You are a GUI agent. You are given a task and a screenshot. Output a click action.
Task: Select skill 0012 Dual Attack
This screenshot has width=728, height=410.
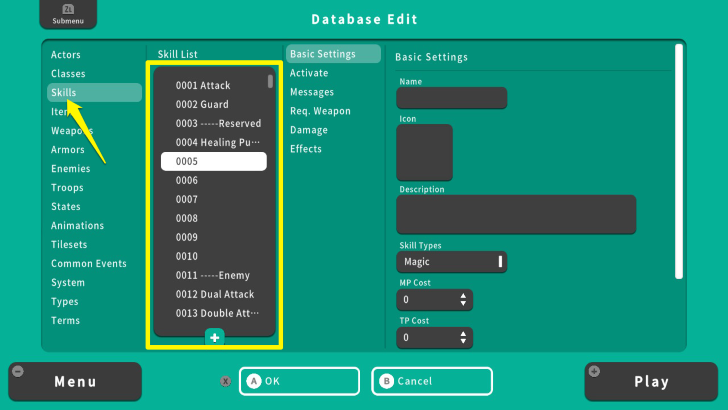(x=214, y=294)
